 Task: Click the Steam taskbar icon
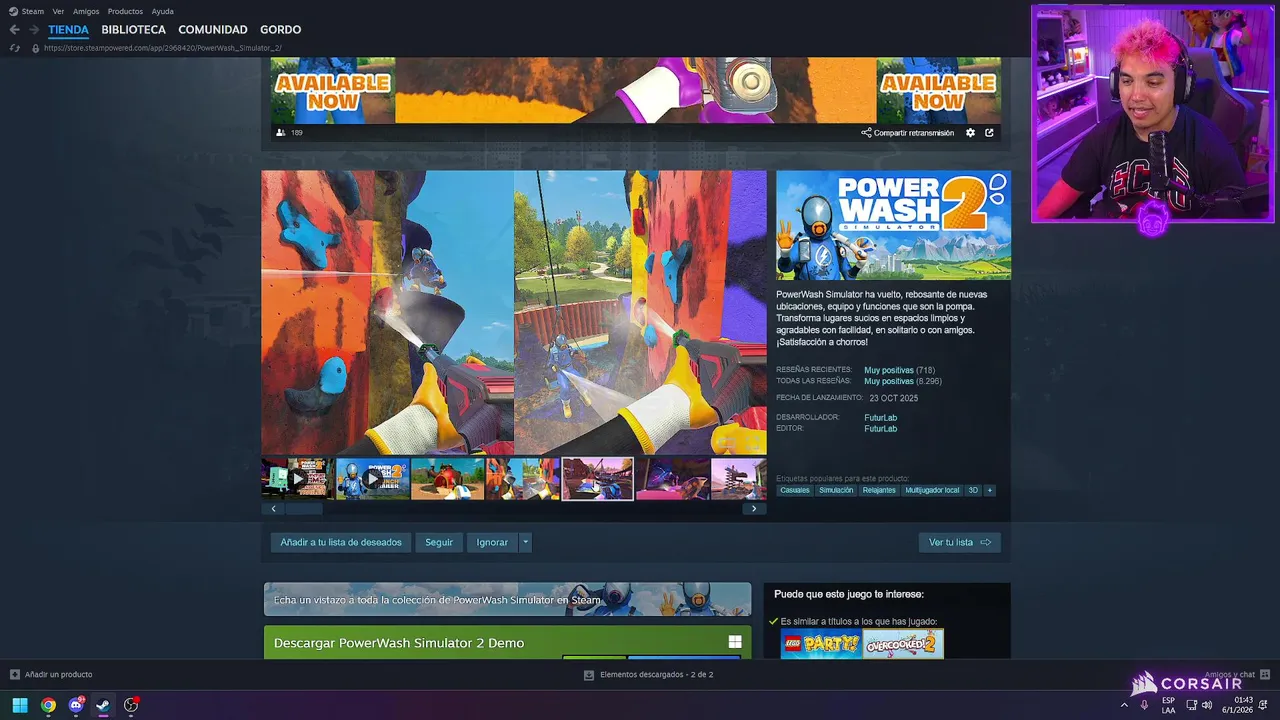103,705
